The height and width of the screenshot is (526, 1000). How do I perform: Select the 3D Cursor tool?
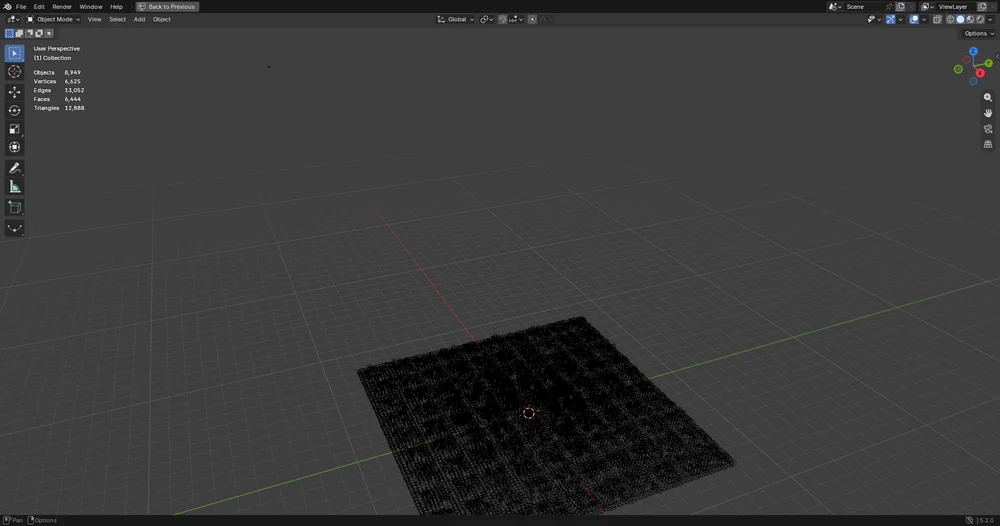(x=15, y=72)
